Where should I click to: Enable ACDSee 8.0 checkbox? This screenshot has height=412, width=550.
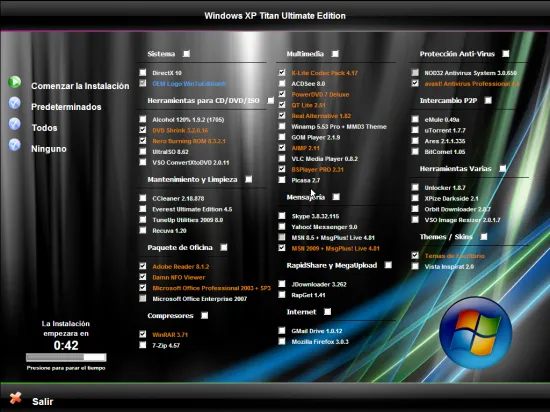[x=282, y=83]
